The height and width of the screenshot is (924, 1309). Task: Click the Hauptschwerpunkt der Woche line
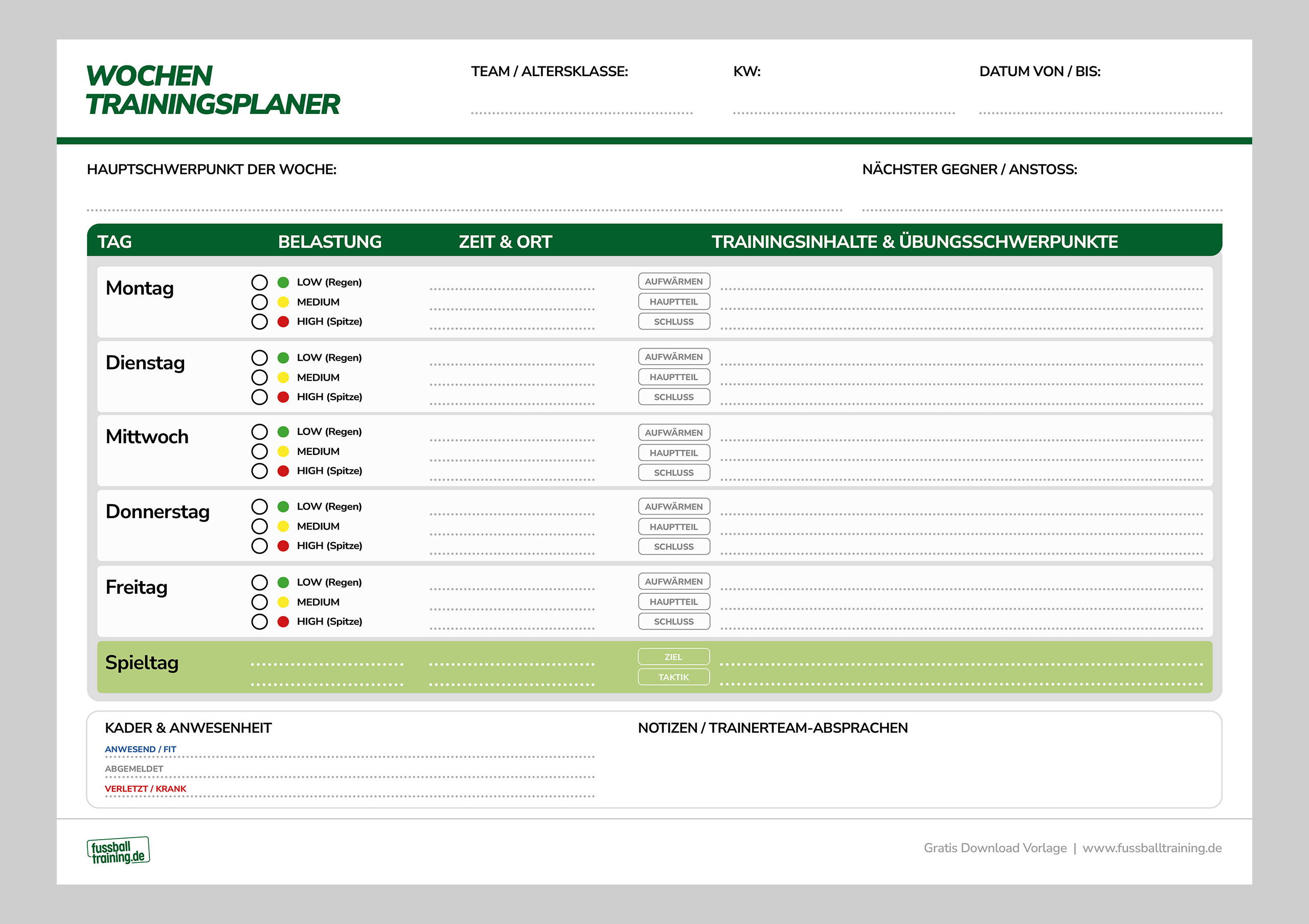(464, 210)
